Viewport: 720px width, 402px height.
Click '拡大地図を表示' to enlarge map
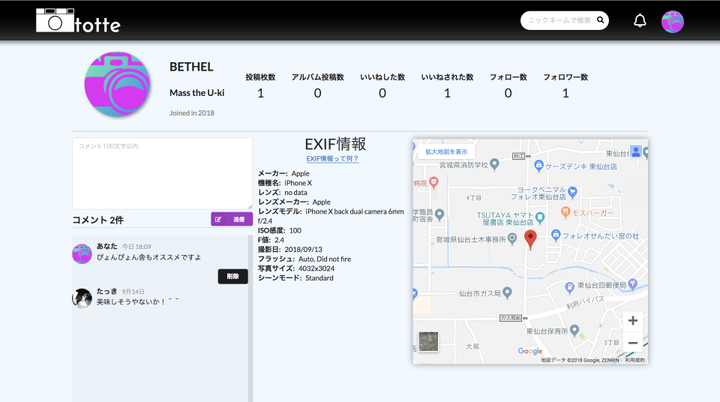[x=446, y=152]
